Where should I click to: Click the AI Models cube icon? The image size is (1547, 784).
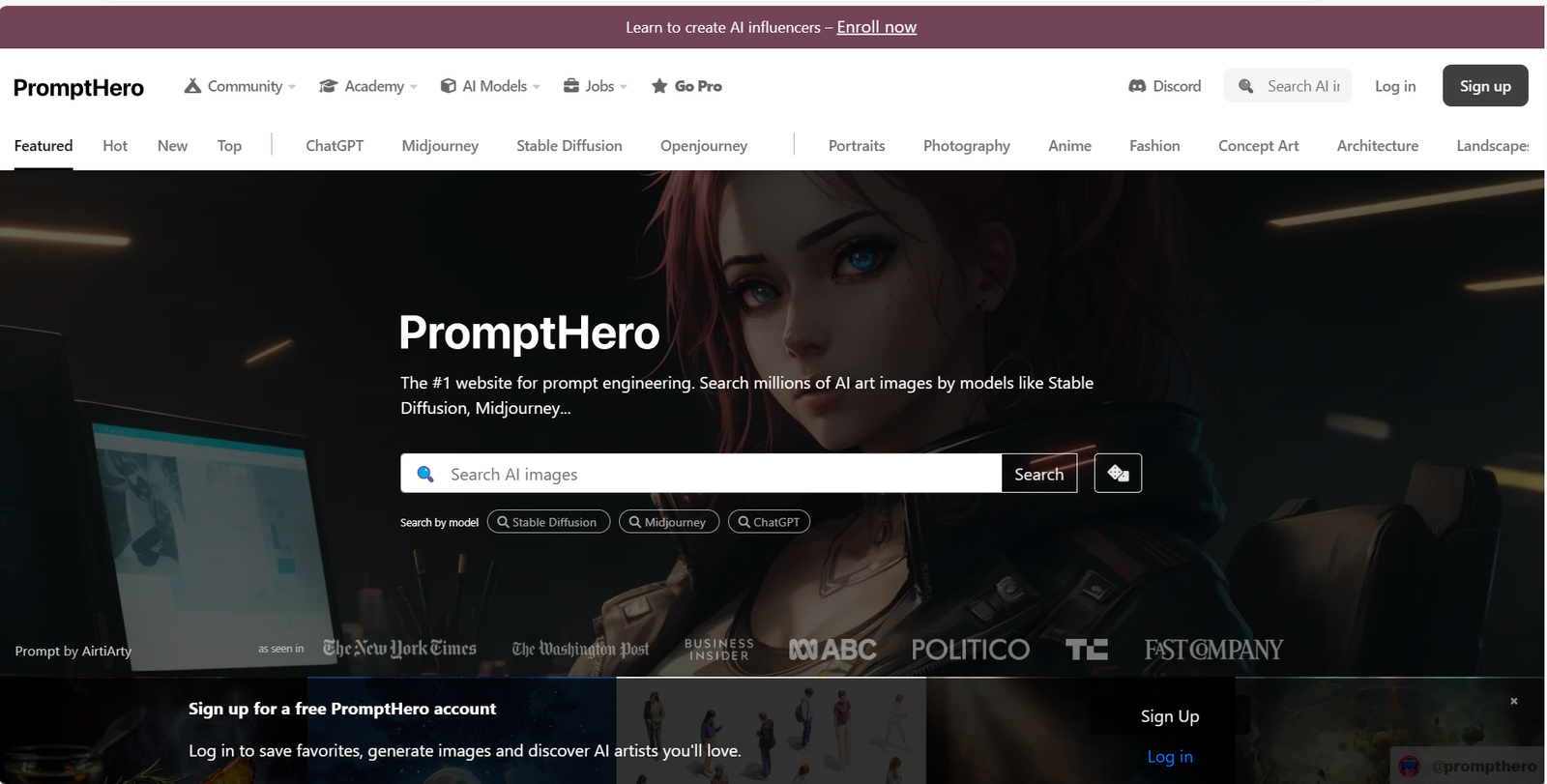(x=448, y=86)
